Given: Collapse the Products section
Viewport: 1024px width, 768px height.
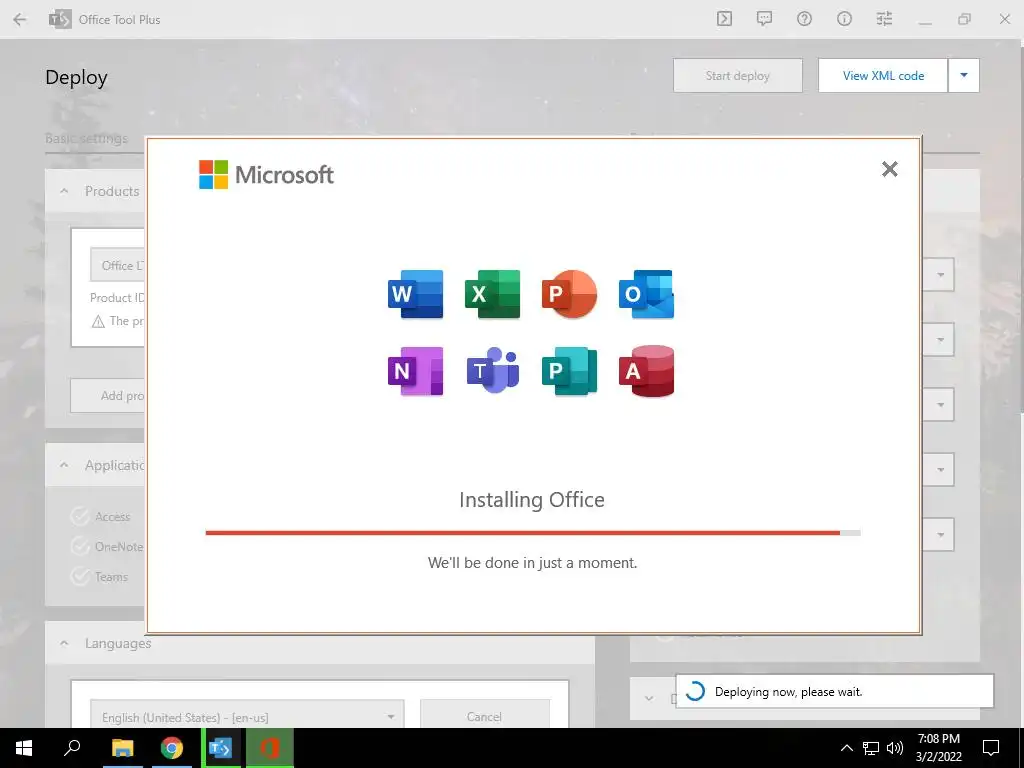Looking at the screenshot, I should (64, 191).
